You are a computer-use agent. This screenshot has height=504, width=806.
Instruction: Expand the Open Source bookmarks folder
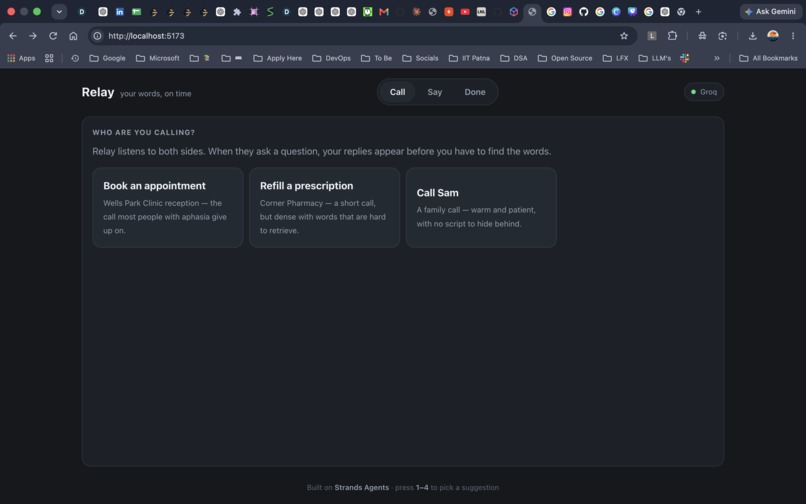tap(565, 58)
